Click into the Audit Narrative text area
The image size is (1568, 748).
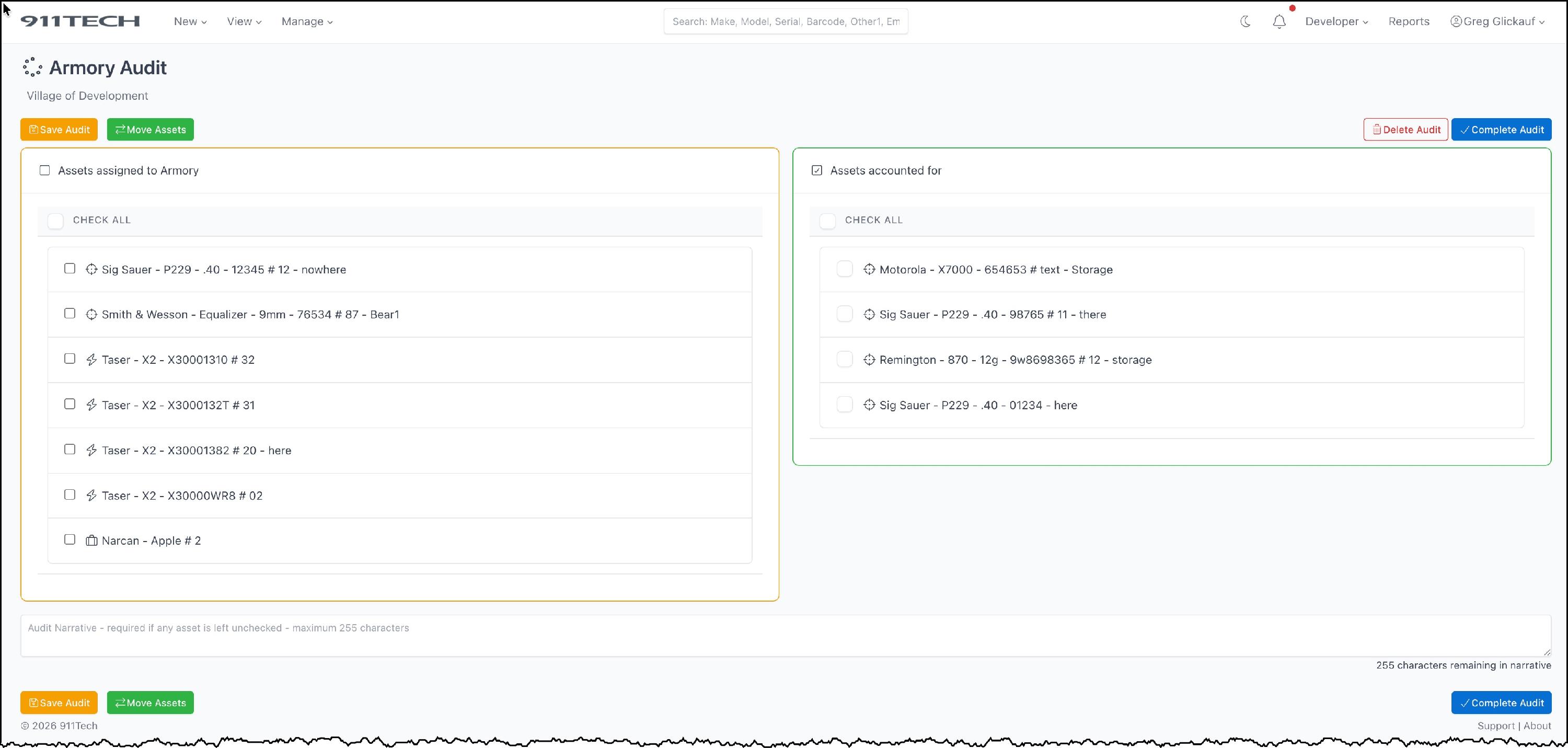click(785, 636)
